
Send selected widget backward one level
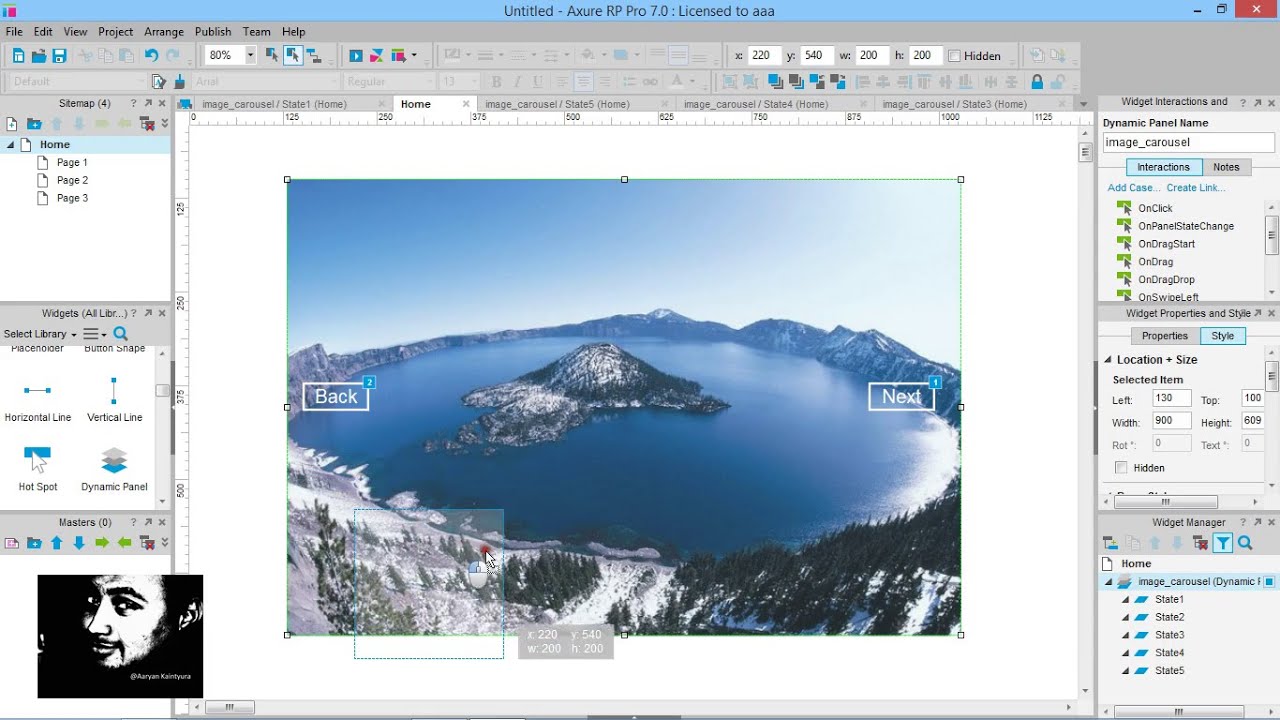(x=838, y=82)
